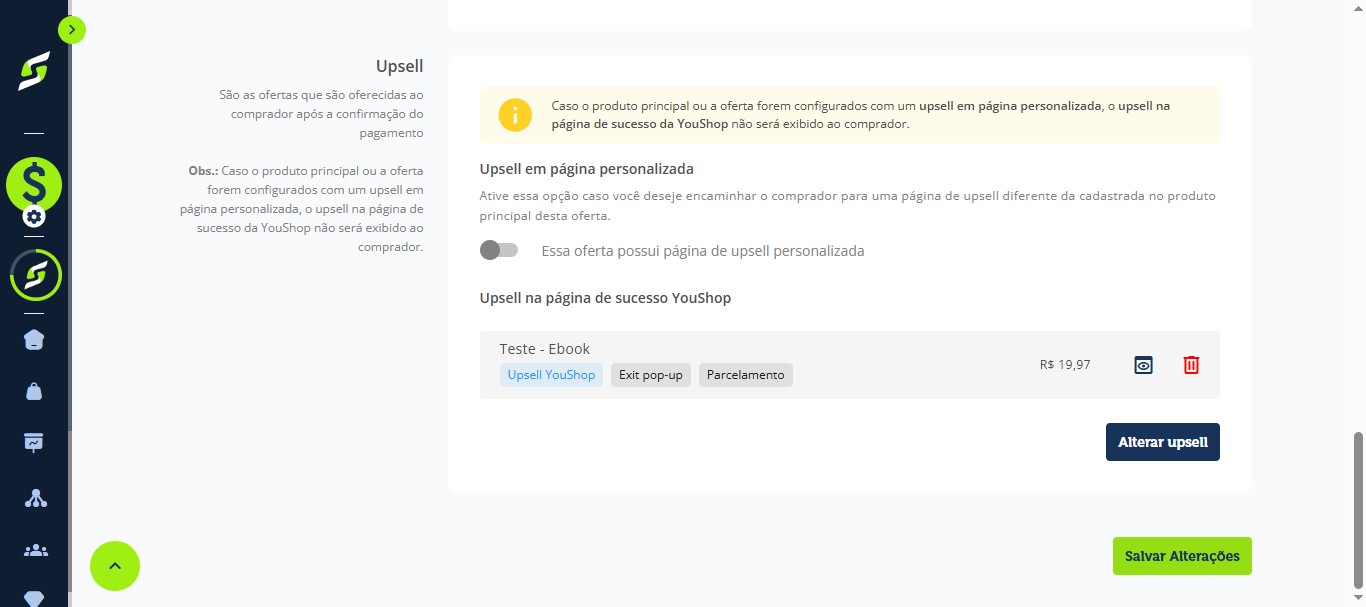Click the R$ 19,97 price
1366x607 pixels.
(1065, 365)
